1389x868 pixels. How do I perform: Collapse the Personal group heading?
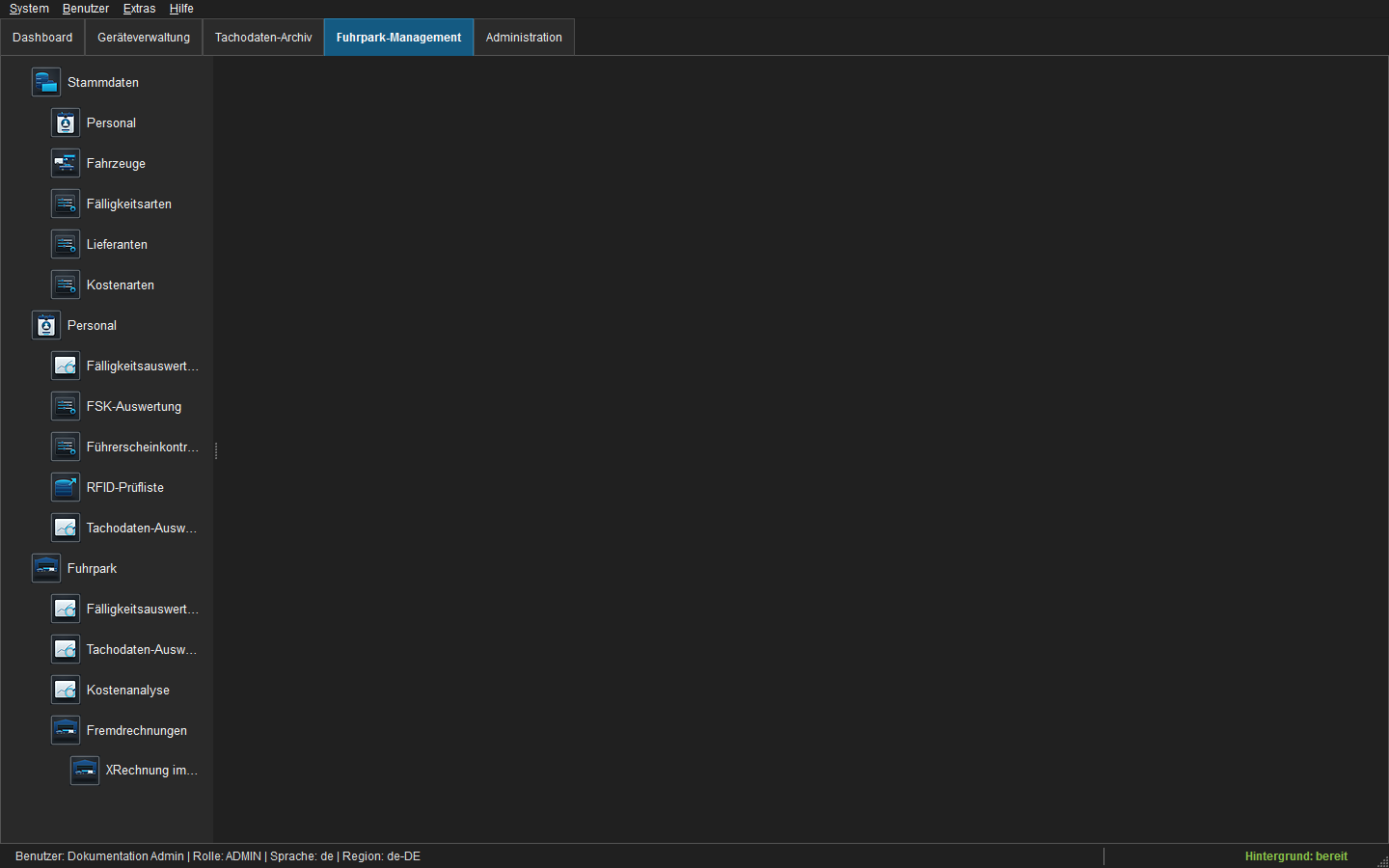pyautogui.click(x=92, y=325)
